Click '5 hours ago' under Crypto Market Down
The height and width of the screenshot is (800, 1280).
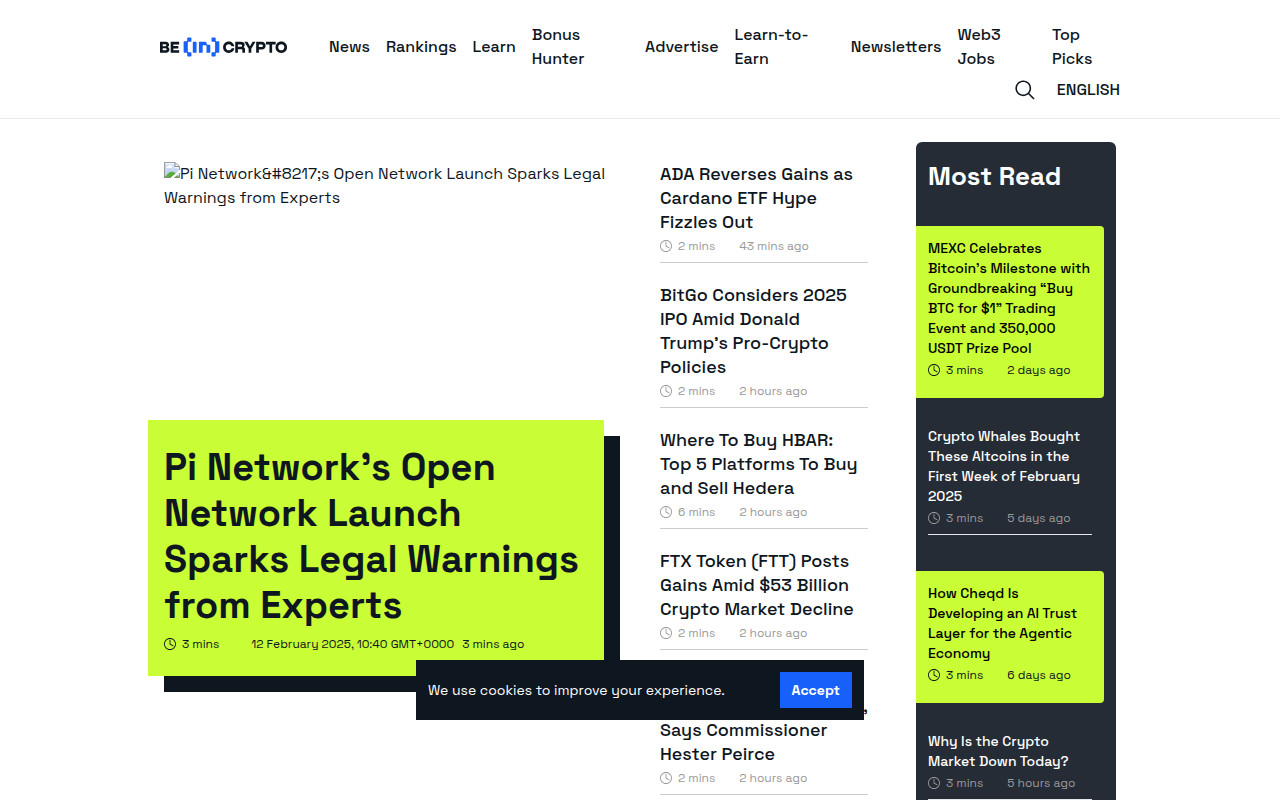[x=1041, y=783]
